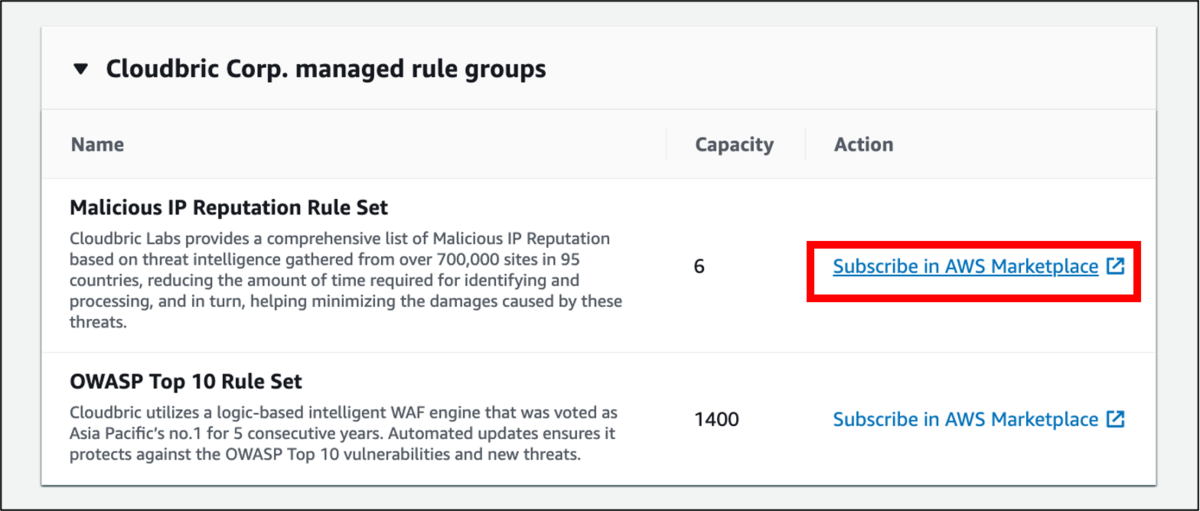1200x511 pixels.
Task: Sort by the Name column header
Action: pyautogui.click(x=97, y=145)
